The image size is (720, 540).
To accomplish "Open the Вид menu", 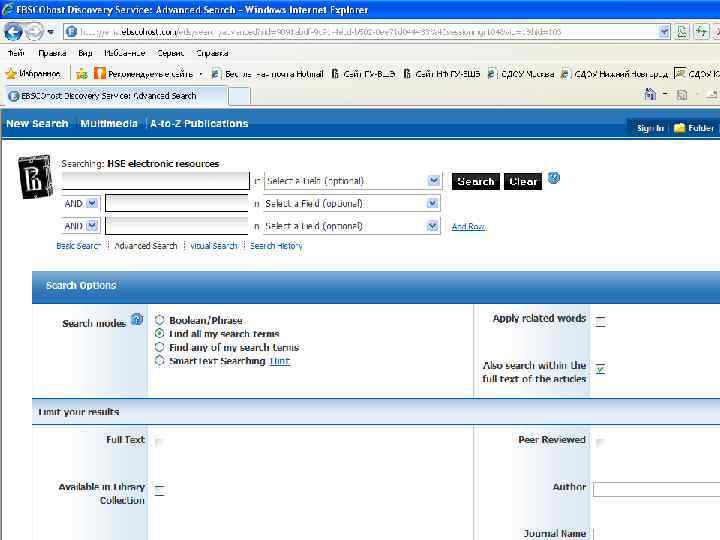I will click(x=85, y=53).
